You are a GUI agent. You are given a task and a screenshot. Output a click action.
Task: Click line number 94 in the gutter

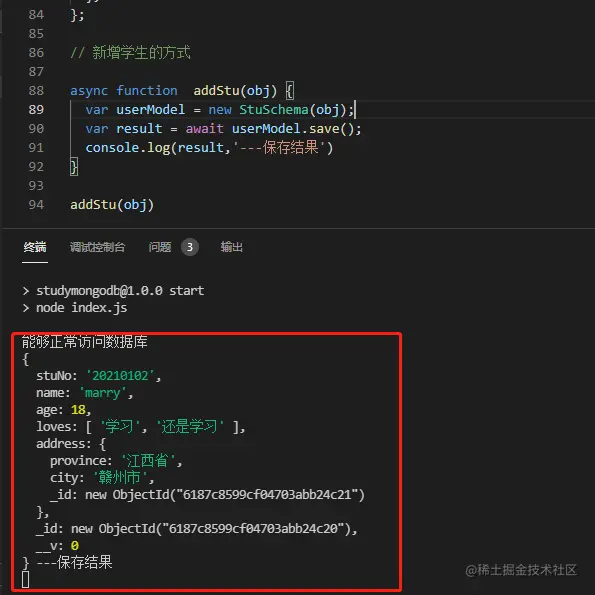(36, 205)
